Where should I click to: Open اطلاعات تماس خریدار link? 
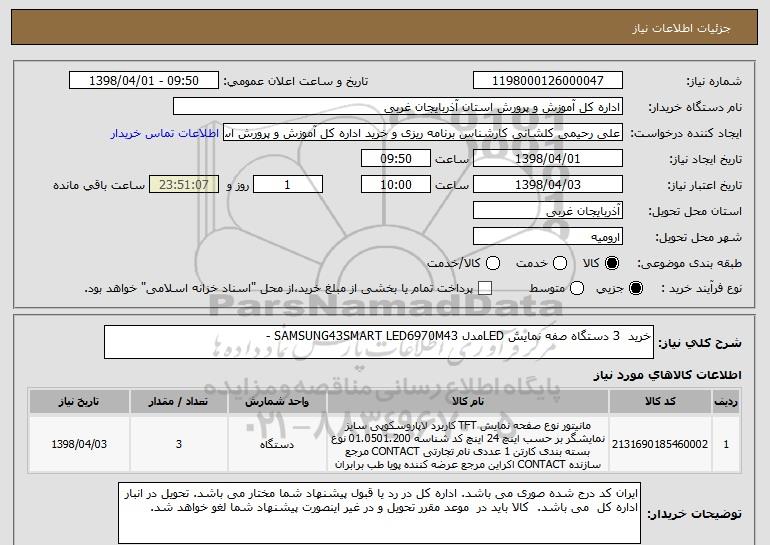pyautogui.click(x=165, y=133)
